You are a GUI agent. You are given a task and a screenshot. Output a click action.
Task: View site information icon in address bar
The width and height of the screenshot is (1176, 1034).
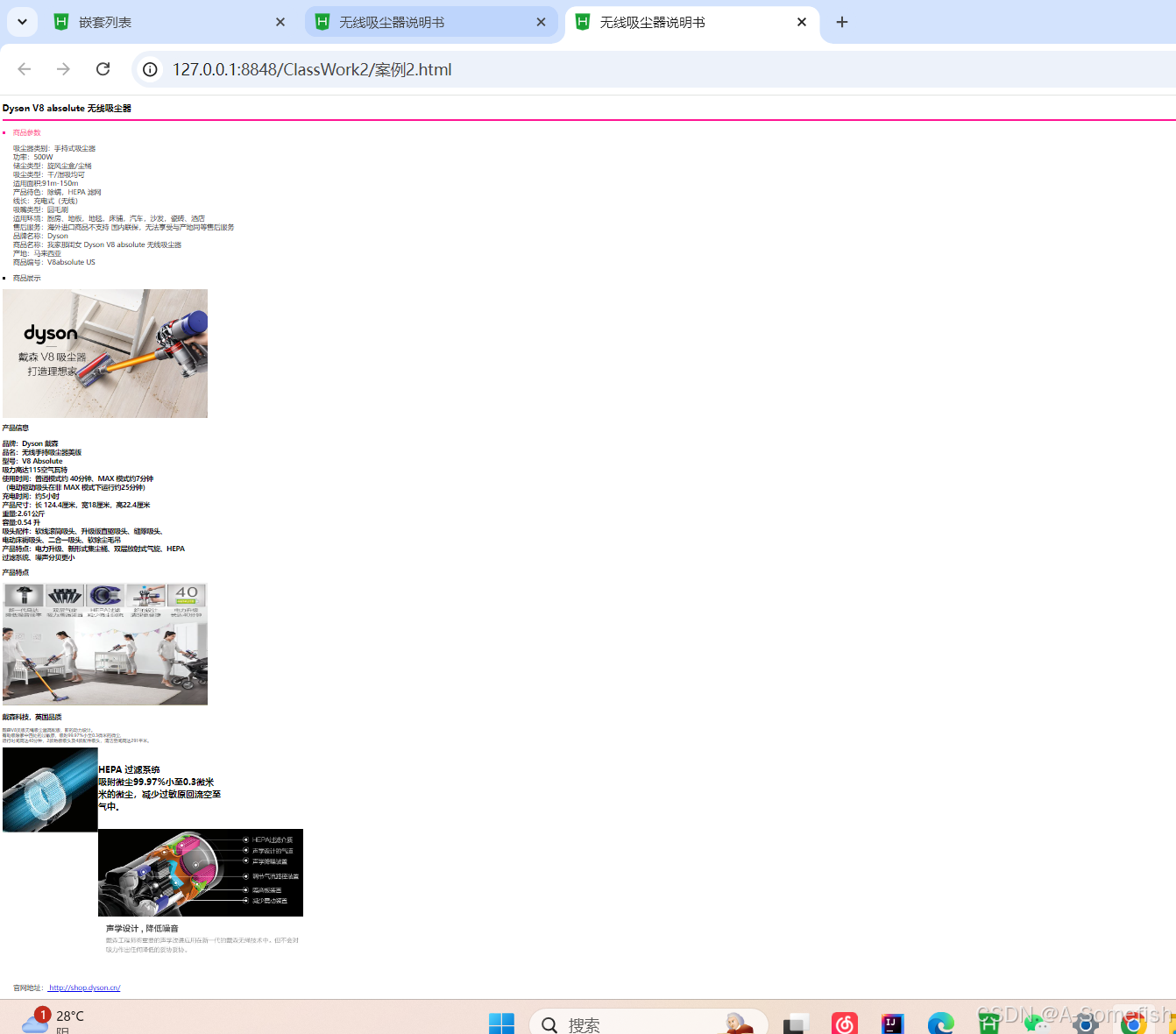click(x=151, y=69)
